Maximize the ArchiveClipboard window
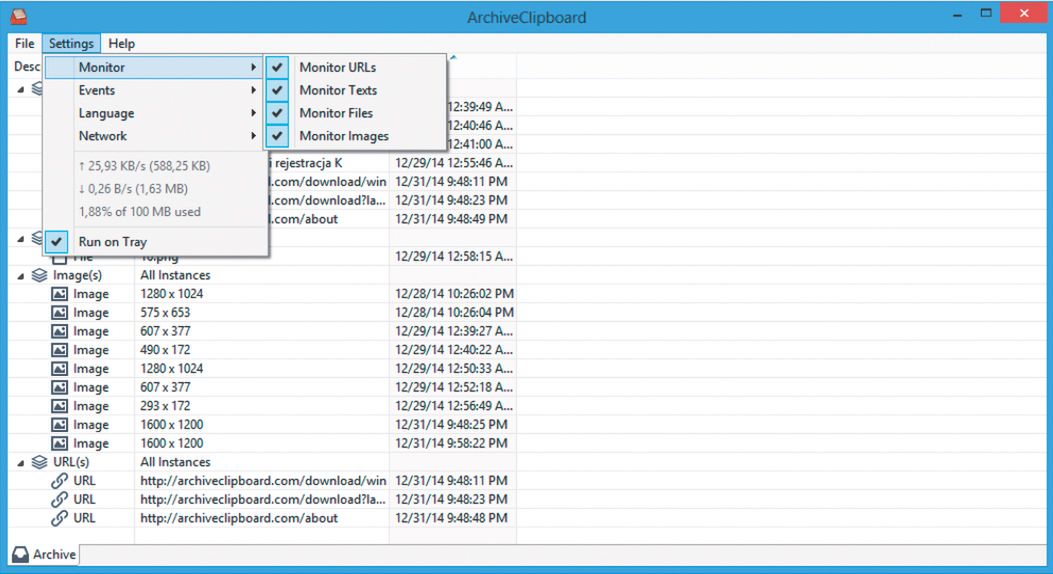Image resolution: width=1053 pixels, height=574 pixels. pyautogui.click(x=986, y=13)
